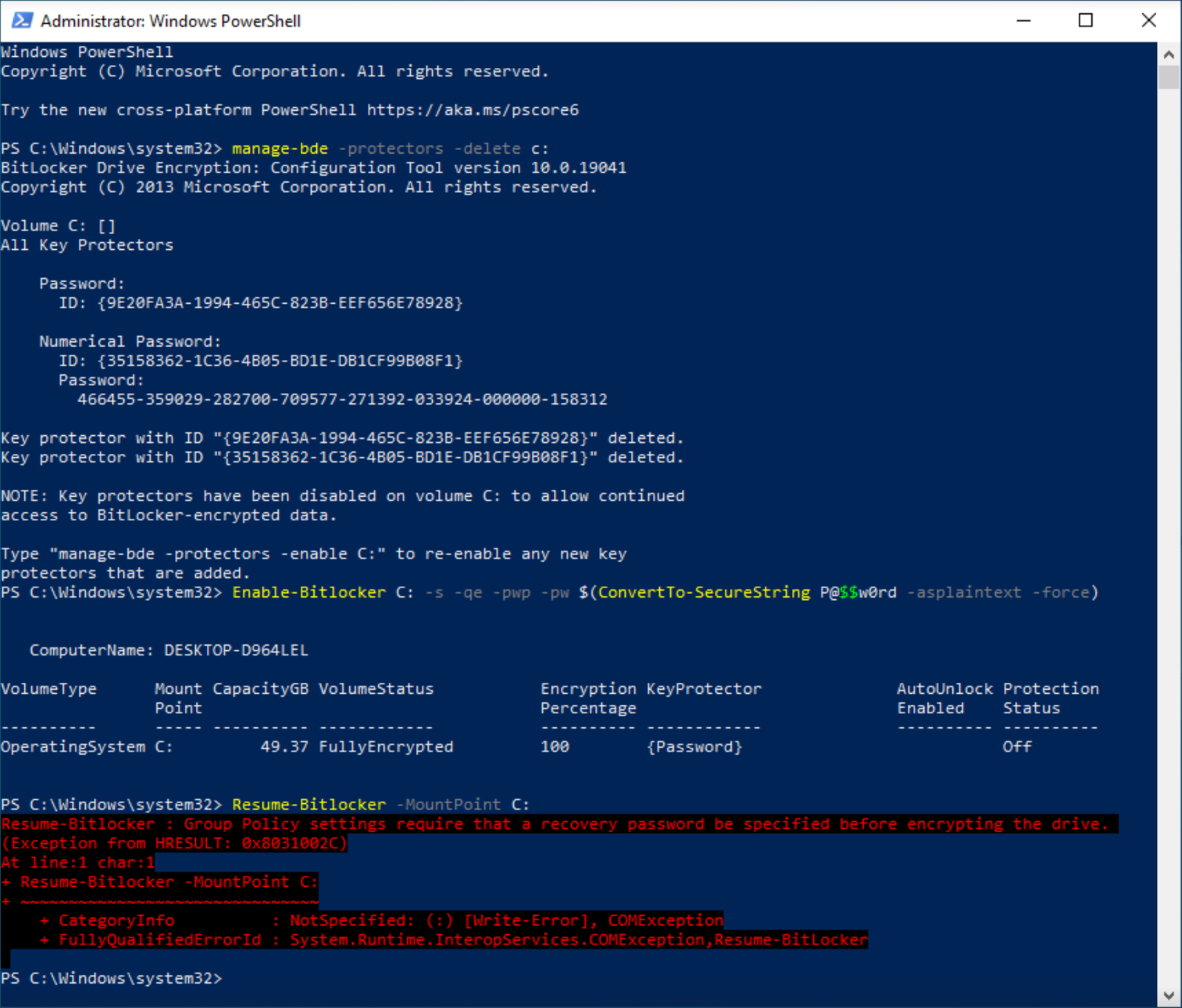
Task: Click the vertical scrollbar thumb
Action: point(1168,77)
